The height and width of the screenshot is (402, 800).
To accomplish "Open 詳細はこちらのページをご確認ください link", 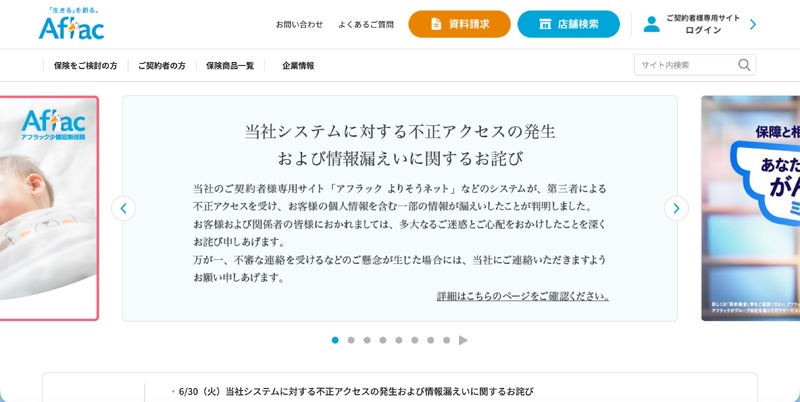I will 523,296.
